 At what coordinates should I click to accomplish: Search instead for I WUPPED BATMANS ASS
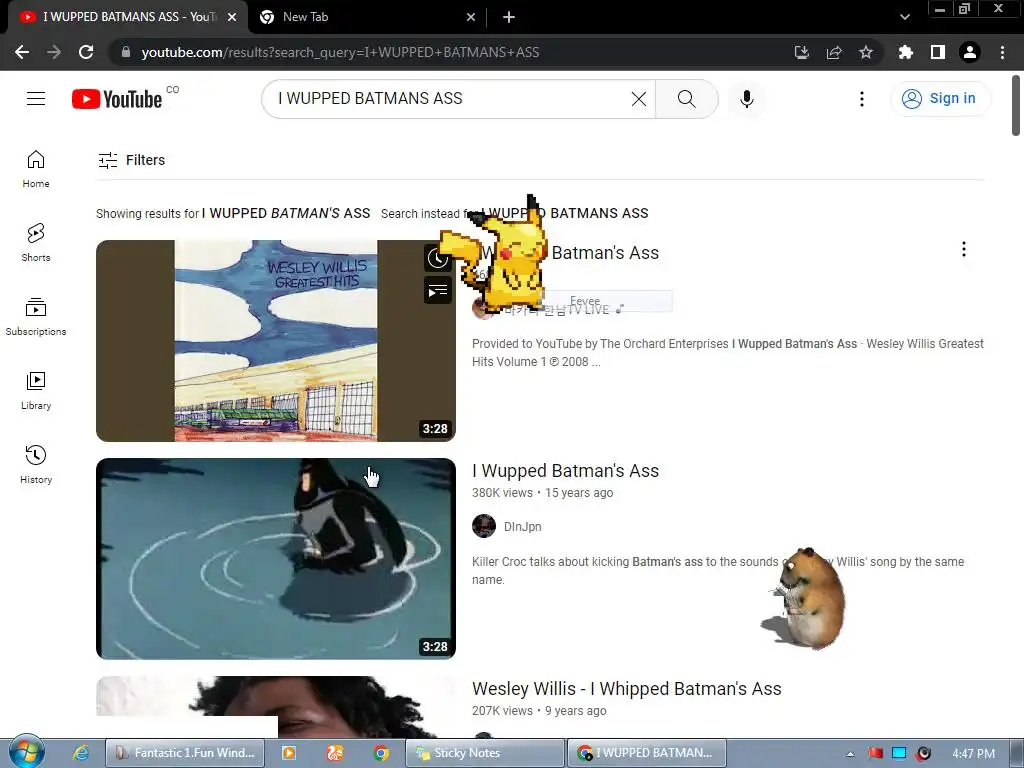tap(564, 213)
